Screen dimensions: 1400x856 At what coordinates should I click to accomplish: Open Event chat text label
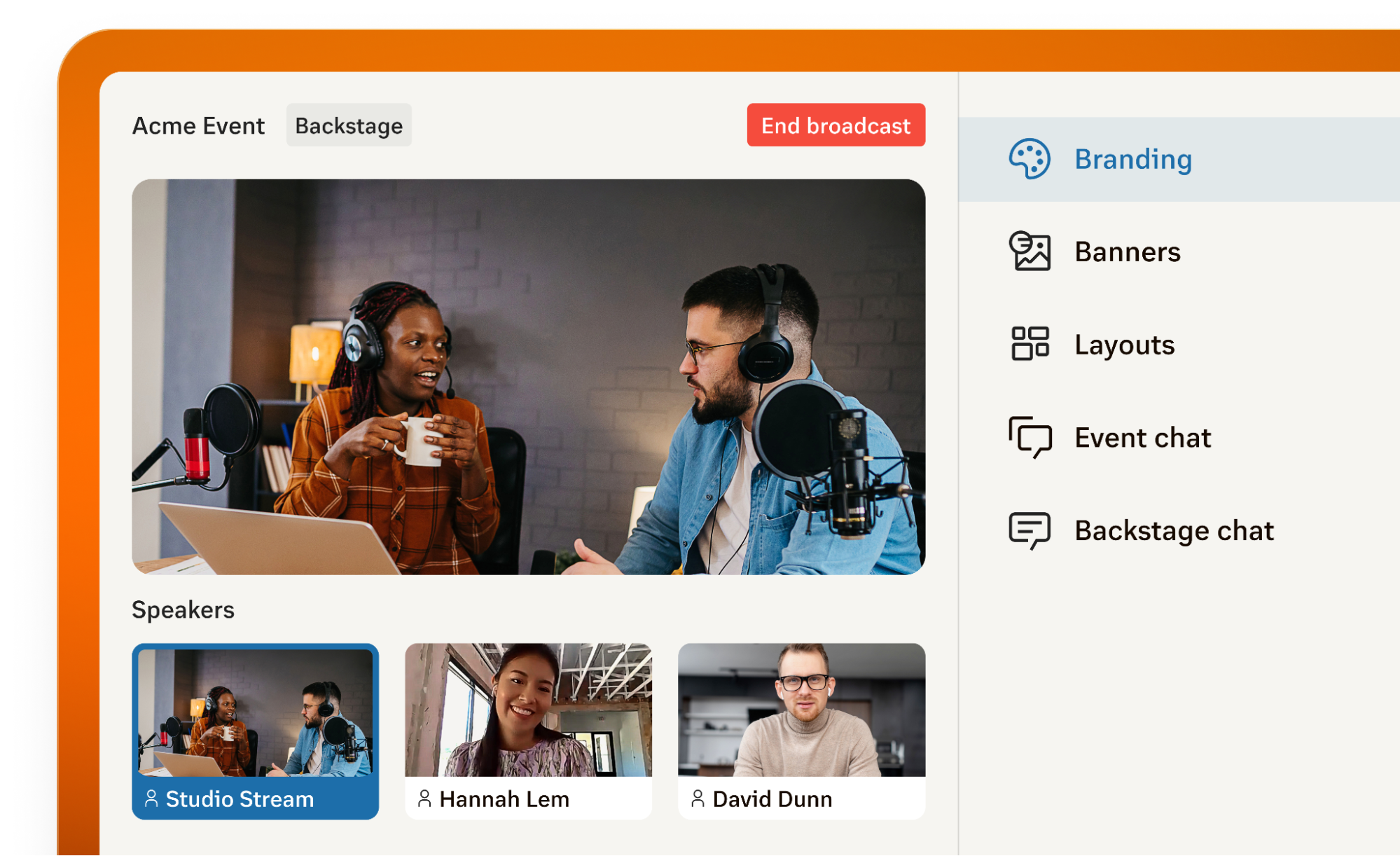[x=1142, y=438]
